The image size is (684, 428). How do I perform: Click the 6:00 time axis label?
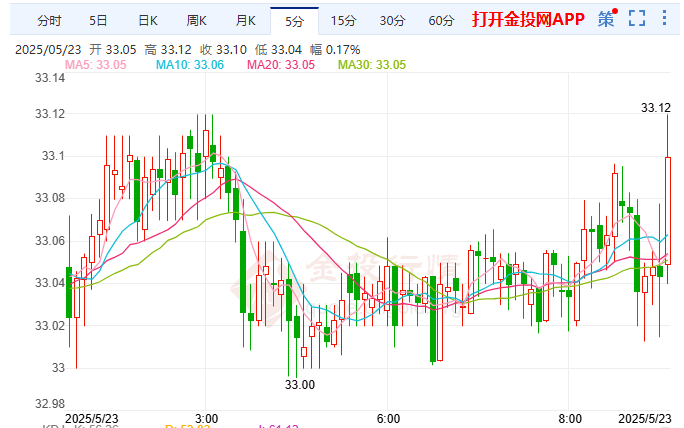388,419
